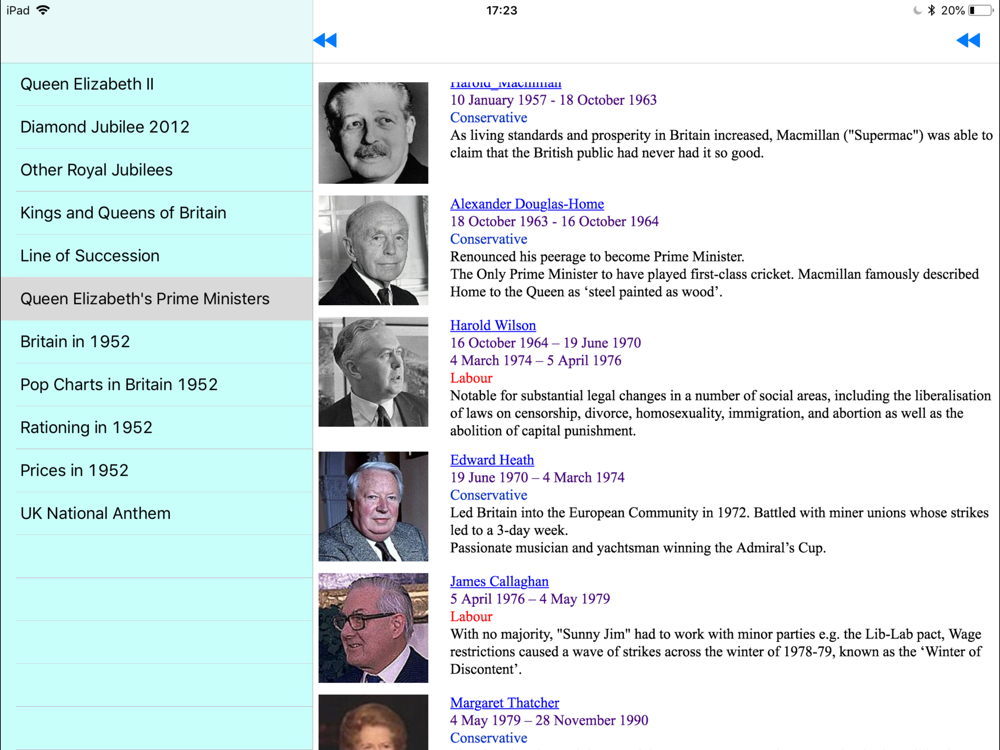1000x750 pixels.
Task: Tap the 17:23 clock in status bar
Action: click(x=501, y=10)
